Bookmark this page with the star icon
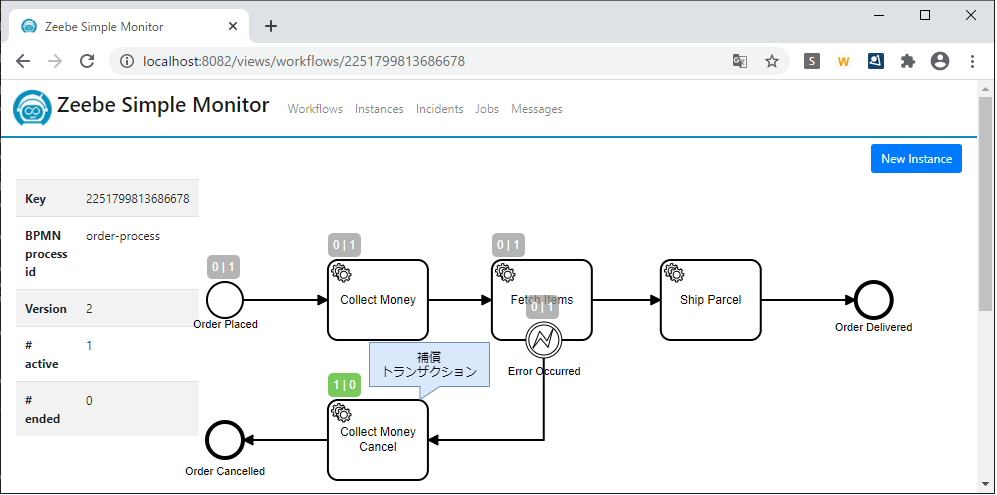Image resolution: width=997 pixels, height=495 pixels. pyautogui.click(x=772, y=61)
